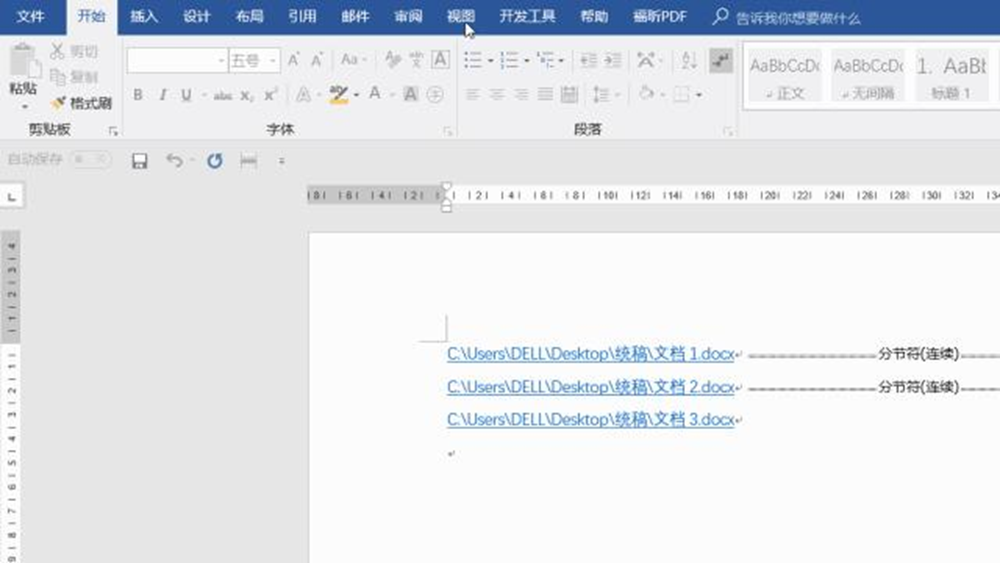This screenshot has width=1000, height=563.
Task: Click the Increase Indent icon
Action: pos(611,61)
